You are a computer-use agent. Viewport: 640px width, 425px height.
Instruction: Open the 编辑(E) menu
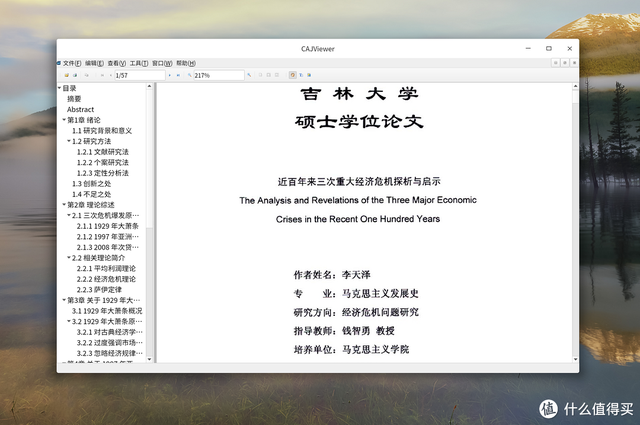[94, 63]
